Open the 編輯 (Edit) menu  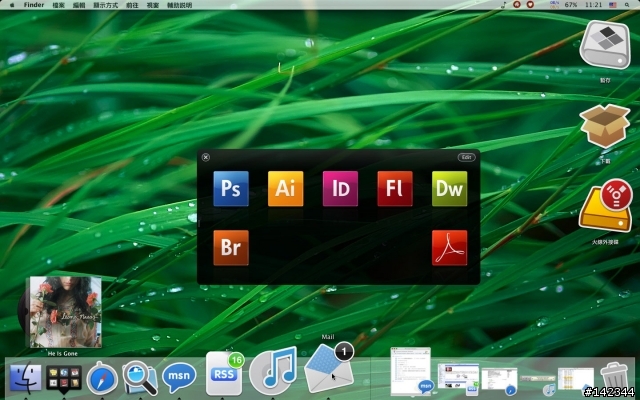coord(79,5)
